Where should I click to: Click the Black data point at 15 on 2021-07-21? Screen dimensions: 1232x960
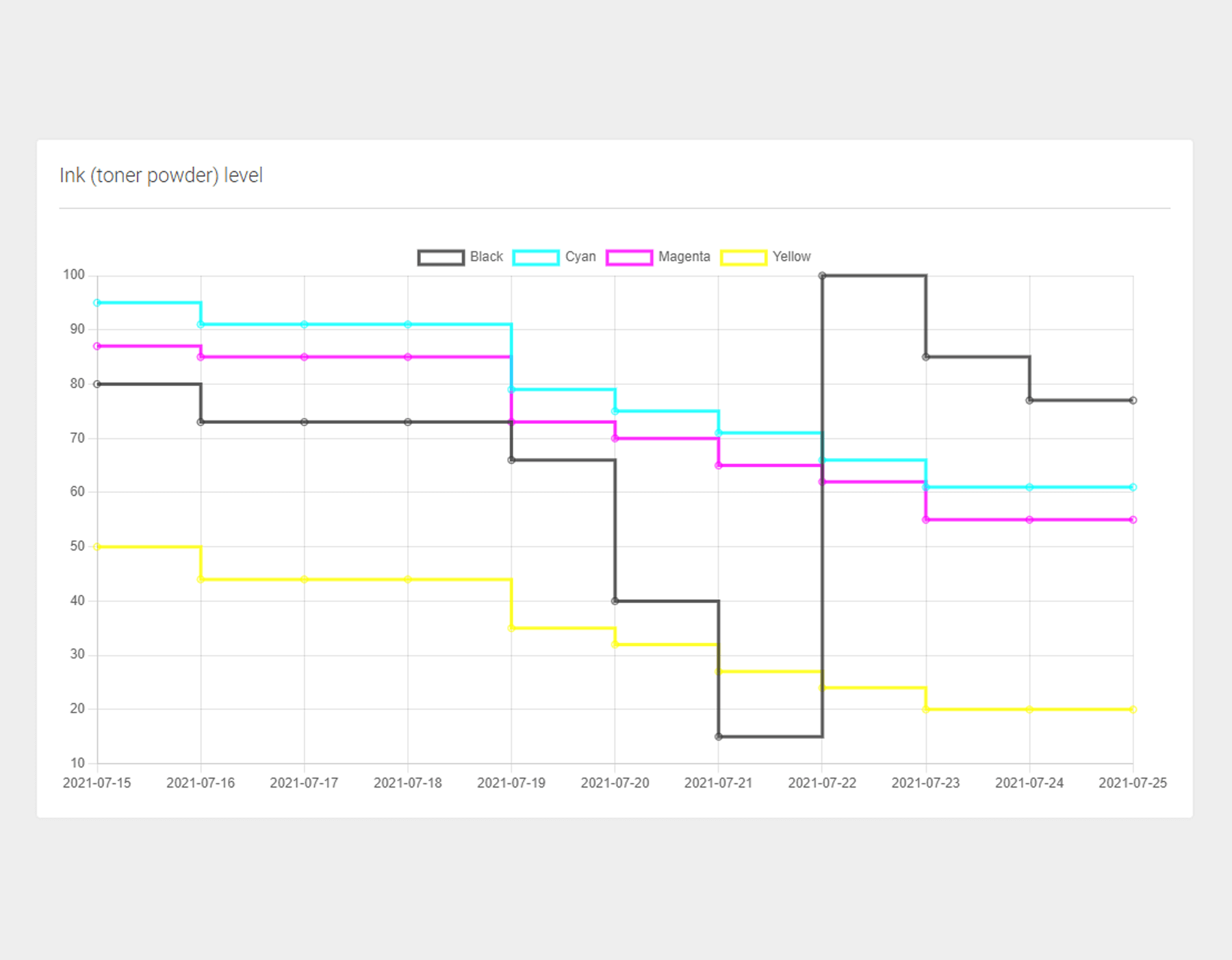pyautogui.click(x=719, y=737)
